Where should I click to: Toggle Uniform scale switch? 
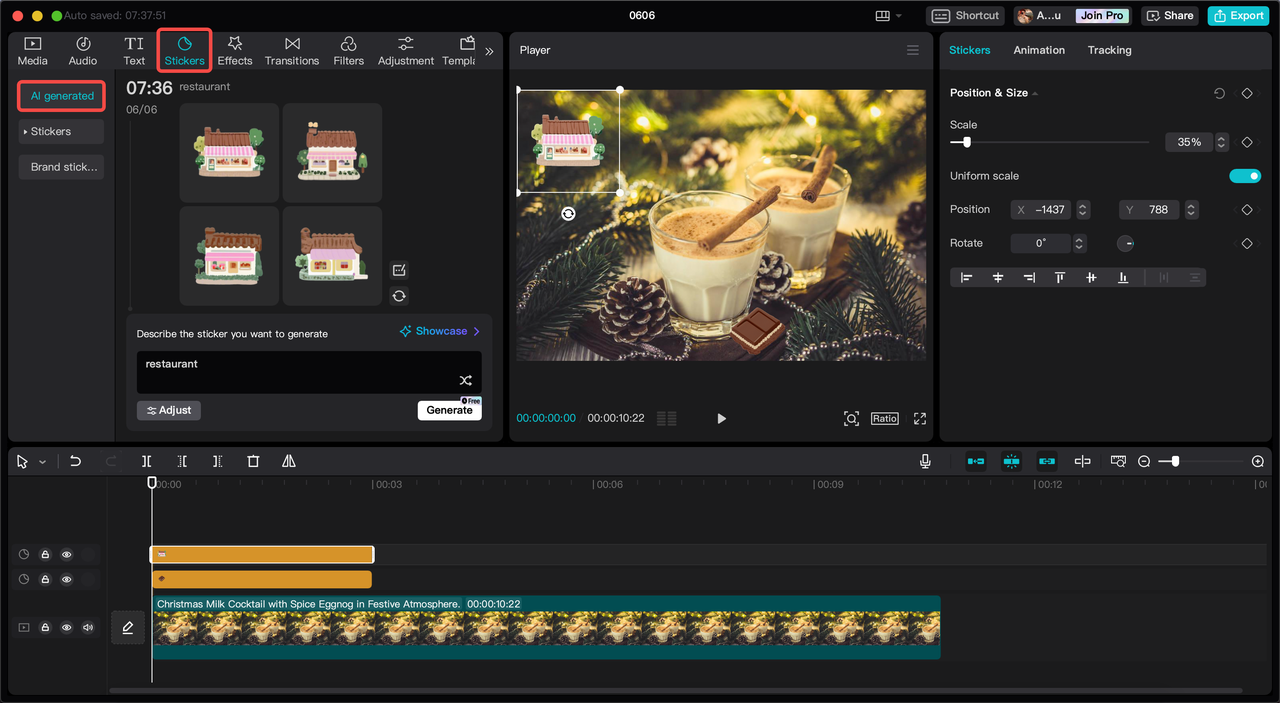click(1245, 176)
